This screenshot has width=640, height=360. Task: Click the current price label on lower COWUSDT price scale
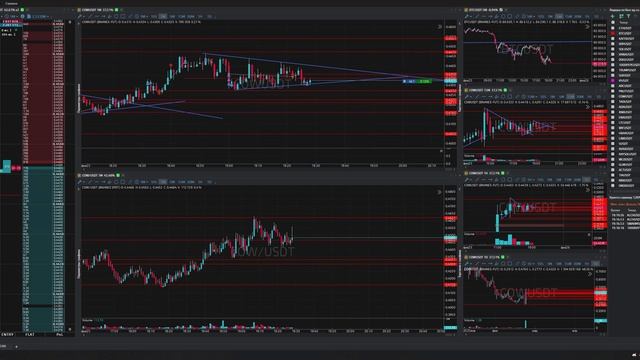[x=451, y=238]
